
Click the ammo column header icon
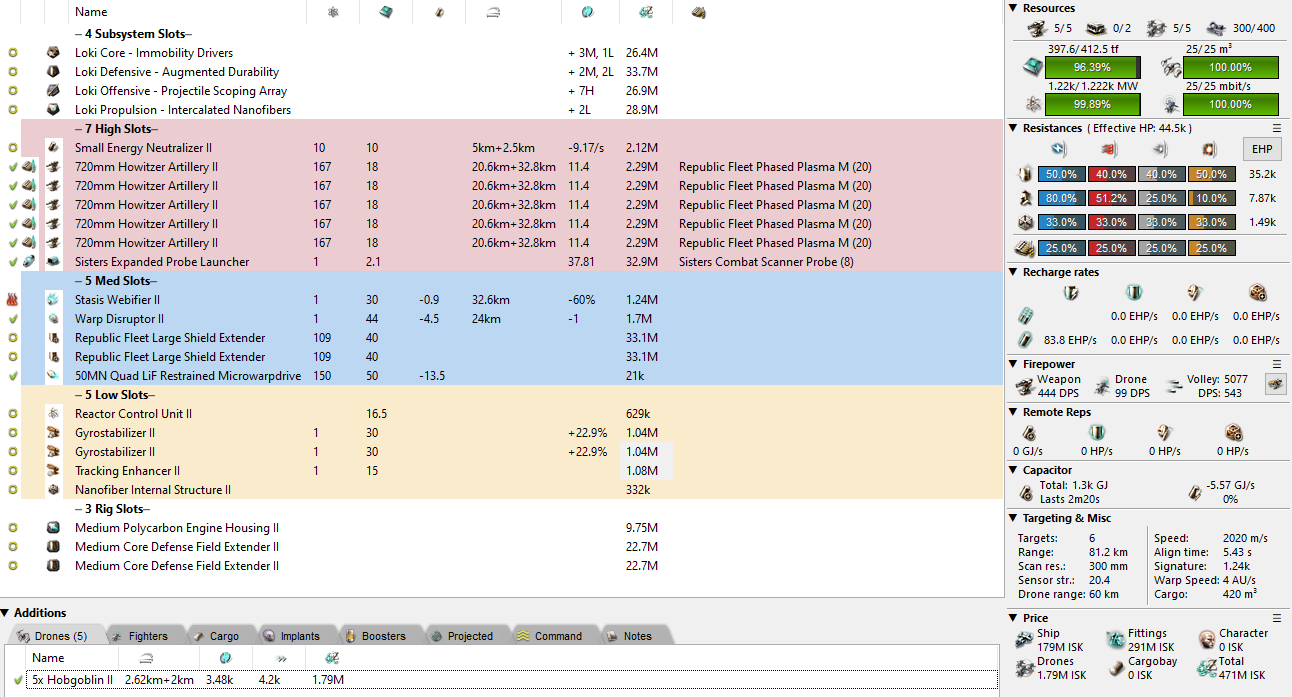[698, 12]
